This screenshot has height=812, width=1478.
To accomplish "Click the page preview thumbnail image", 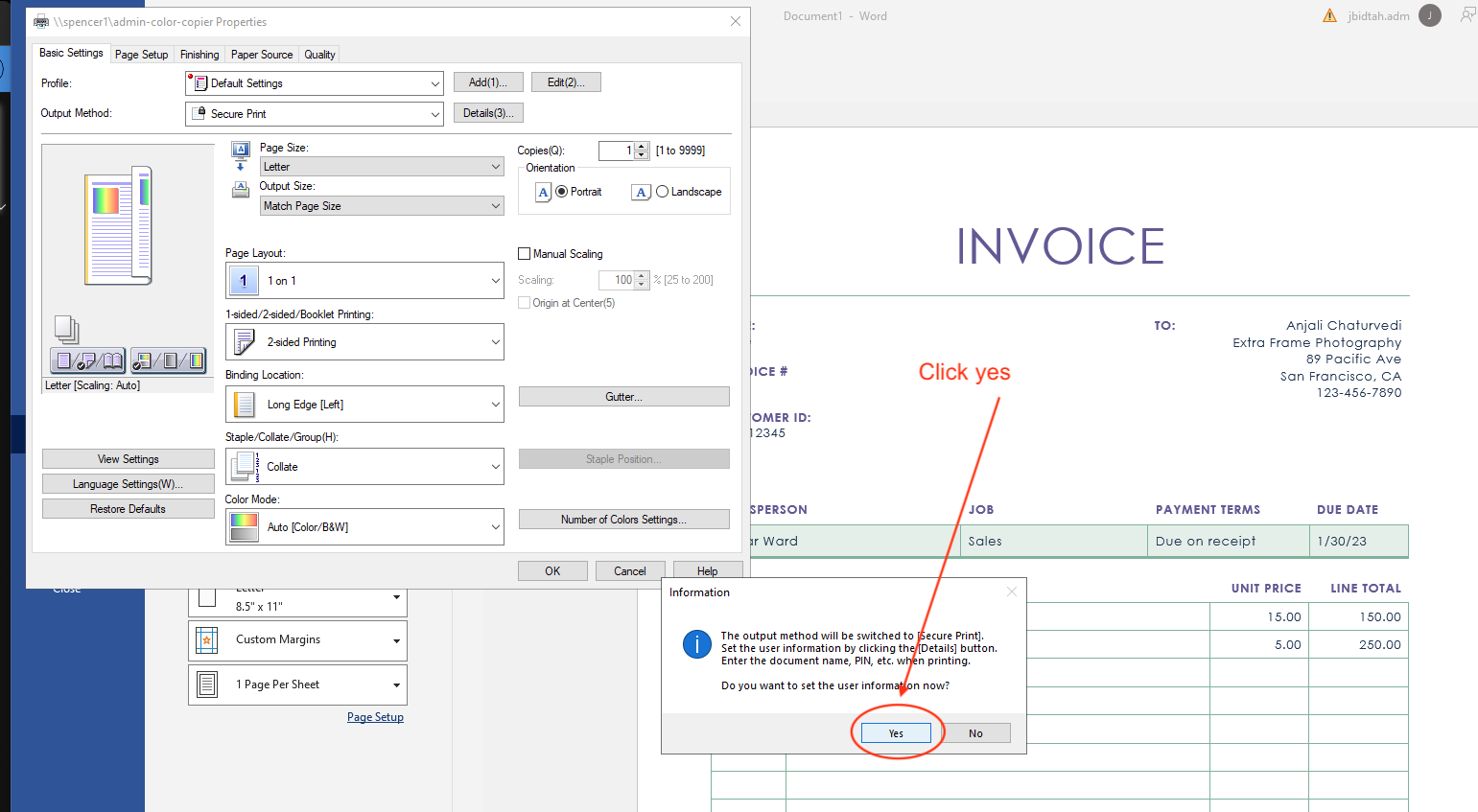I will [x=119, y=225].
